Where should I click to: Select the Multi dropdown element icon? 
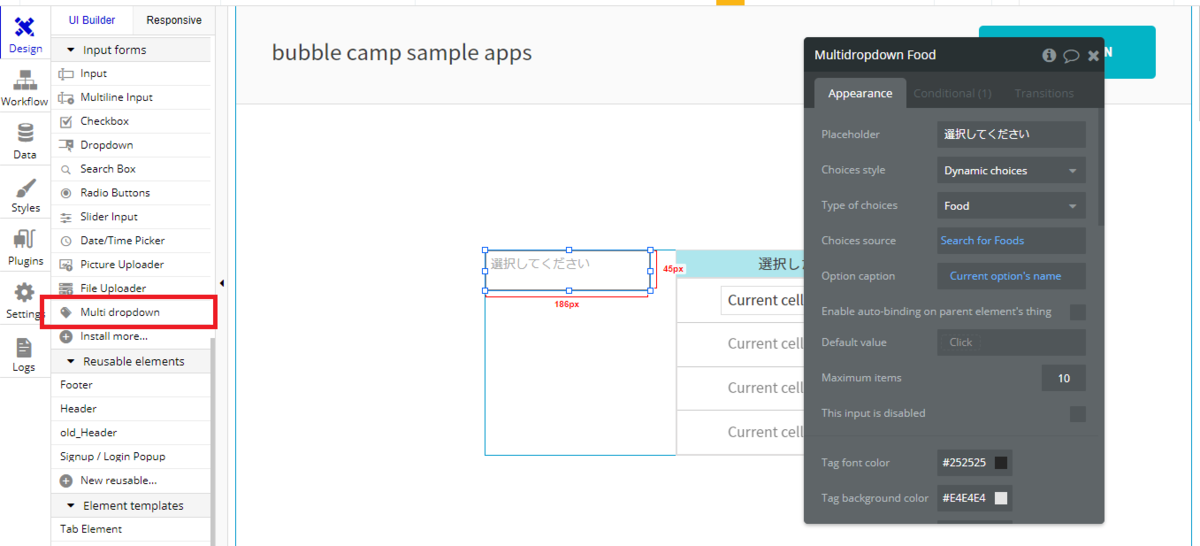pos(66,313)
